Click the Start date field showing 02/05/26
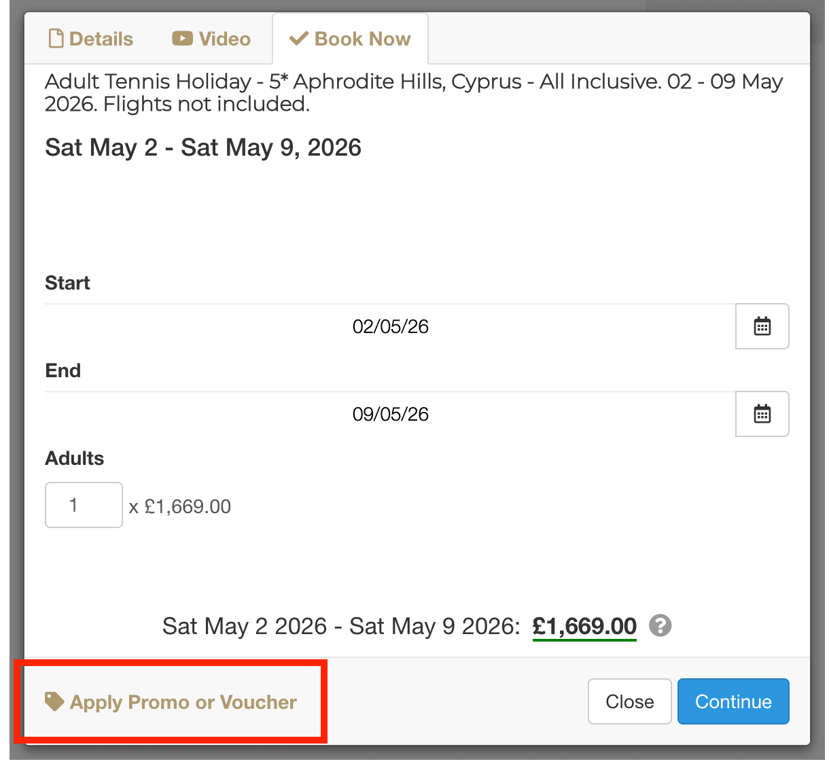This screenshot has height=768, width=829. (x=390, y=327)
